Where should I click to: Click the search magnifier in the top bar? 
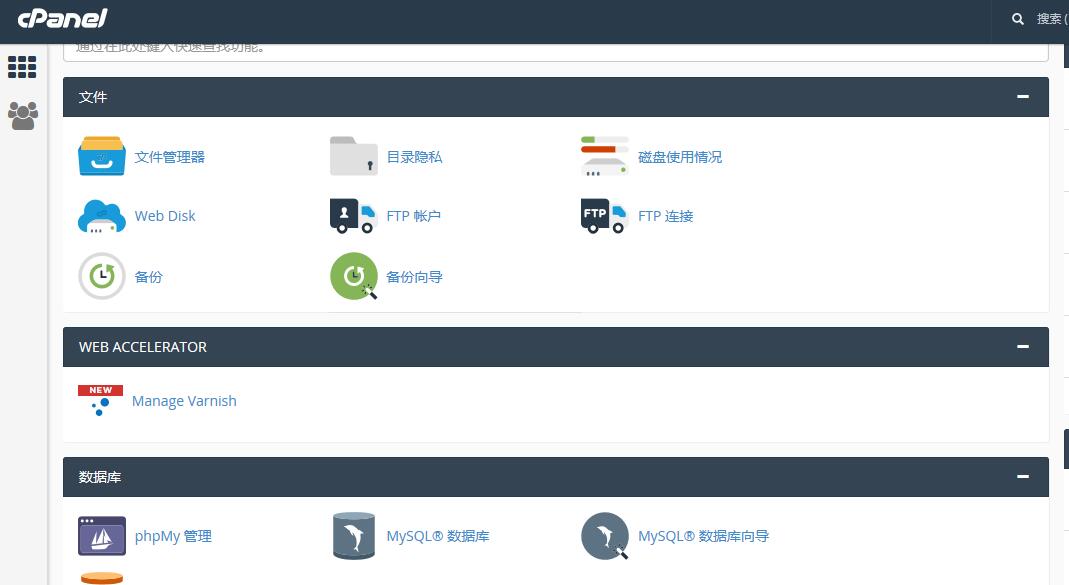tap(1017, 19)
